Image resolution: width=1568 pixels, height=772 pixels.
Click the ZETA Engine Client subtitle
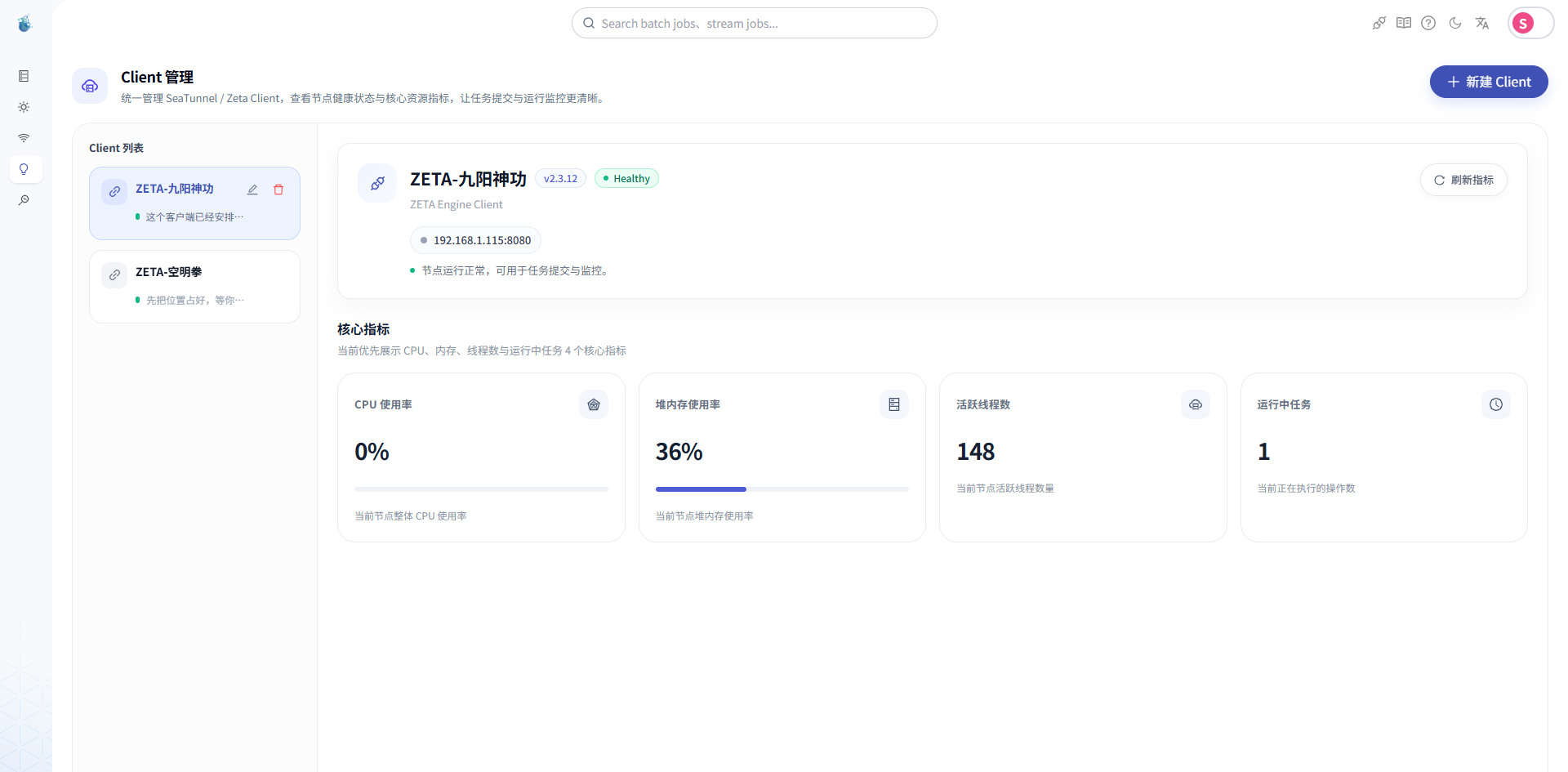tap(457, 204)
